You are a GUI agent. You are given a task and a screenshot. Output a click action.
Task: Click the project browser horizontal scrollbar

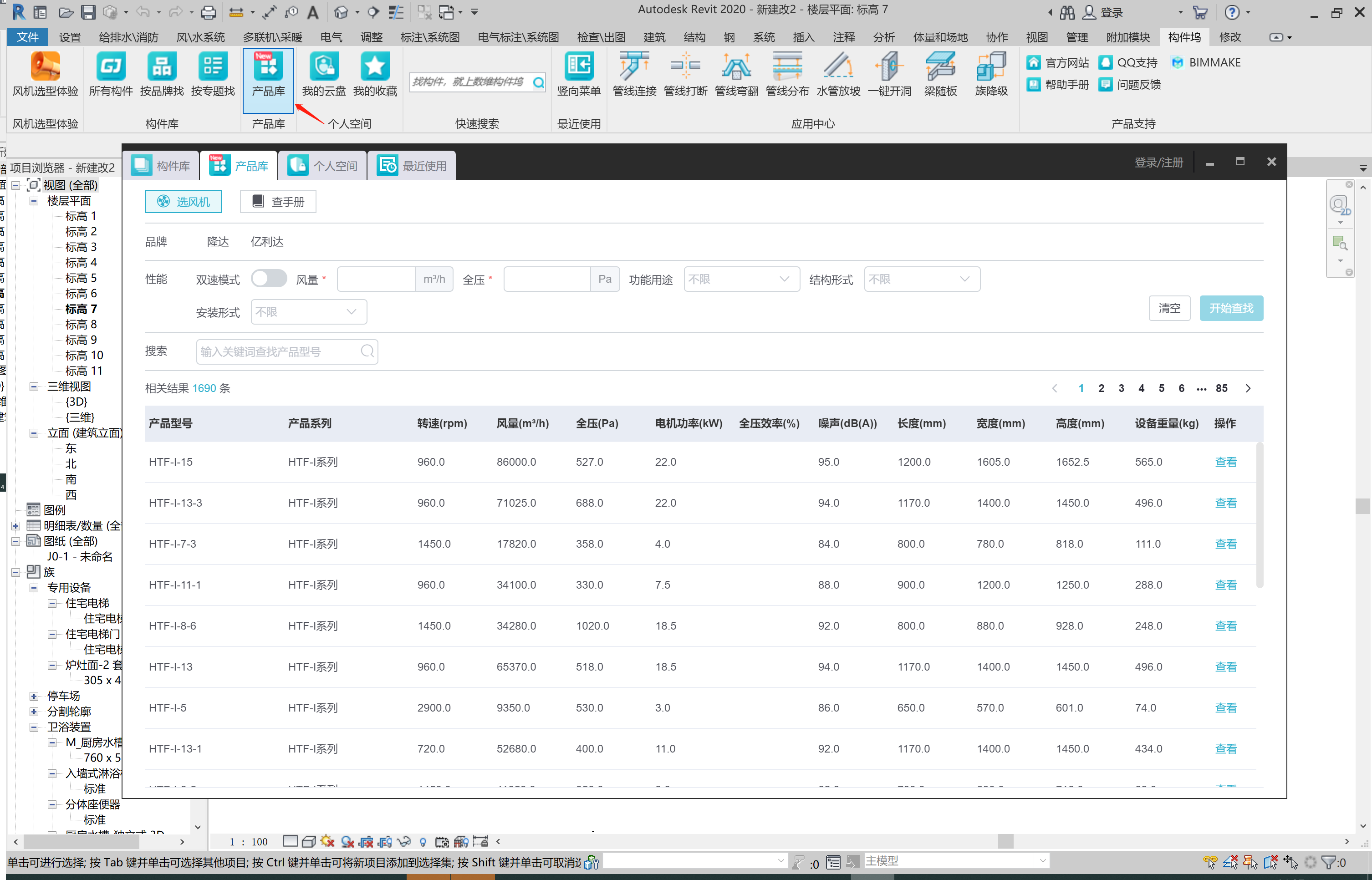81,842
